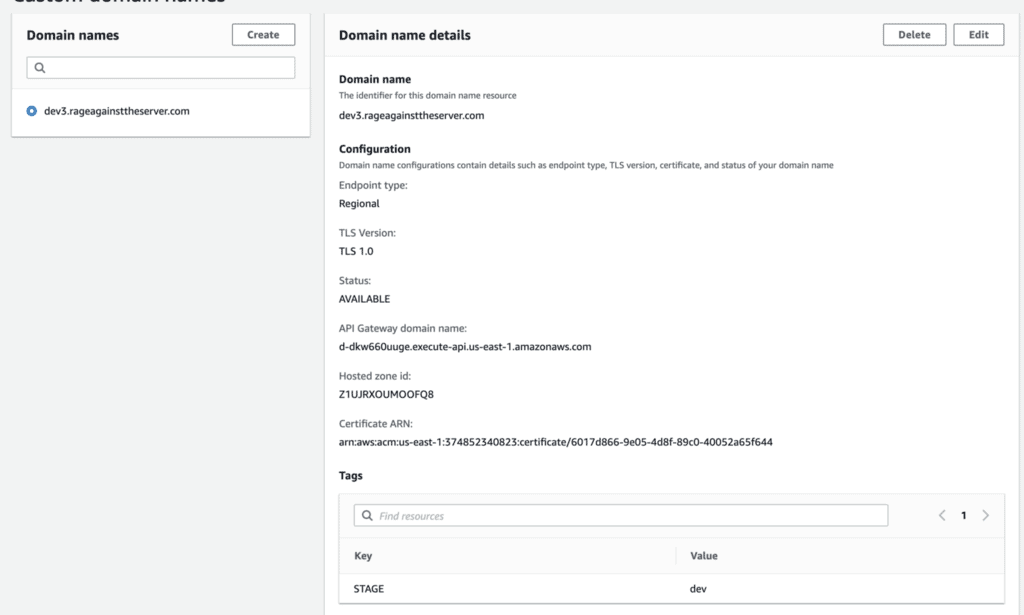This screenshot has height=615, width=1024.
Task: Click the dev tag value cell
Action: pos(699,589)
